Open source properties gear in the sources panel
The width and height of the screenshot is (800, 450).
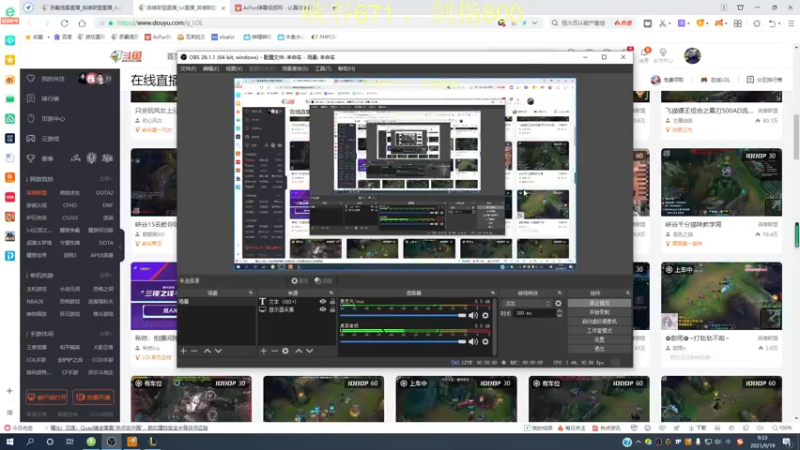coord(286,351)
